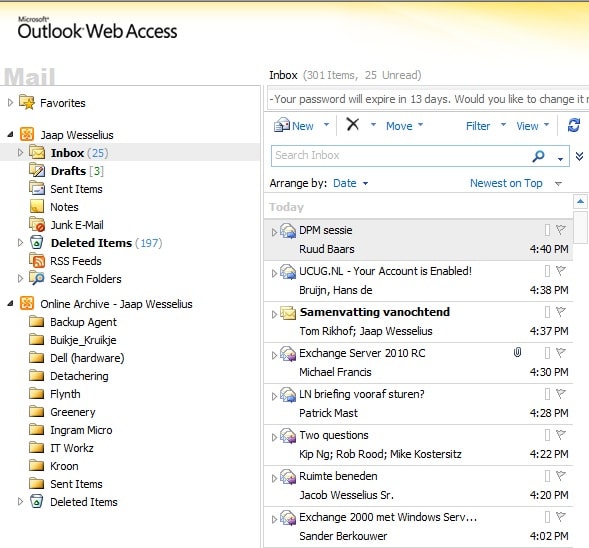589x548 pixels.
Task: Toggle the category box on Two questions message
Action: pyautogui.click(x=547, y=435)
